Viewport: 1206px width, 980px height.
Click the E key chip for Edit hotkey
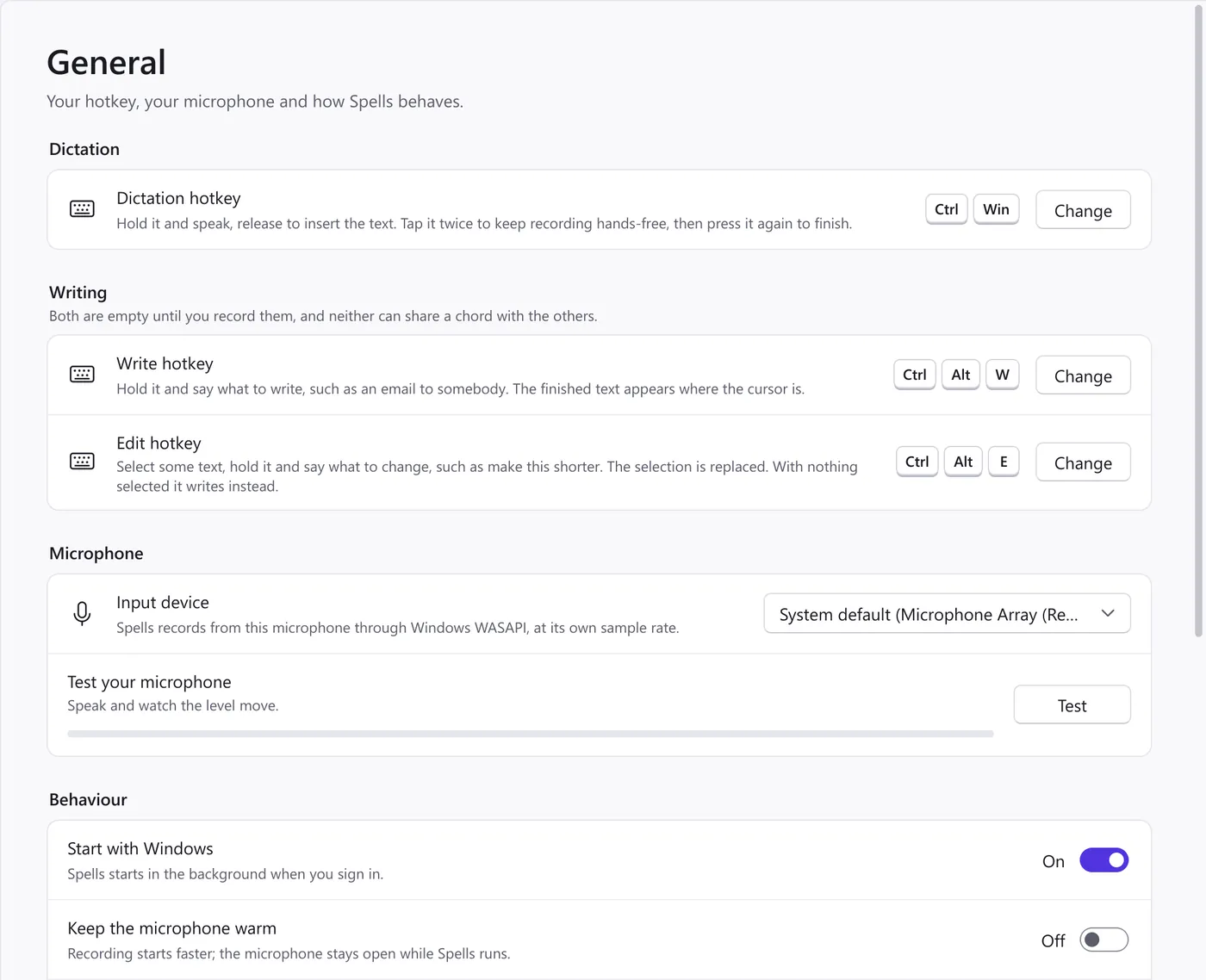point(1004,462)
